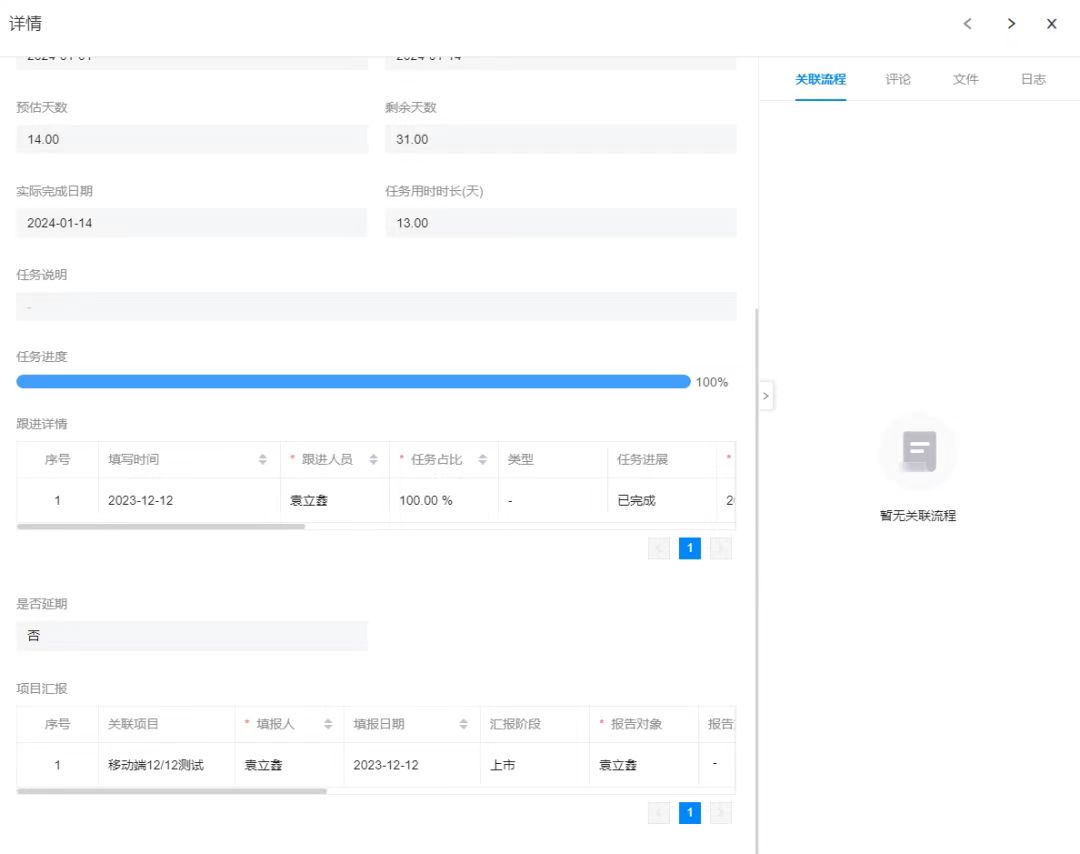Select page 1 in 跟进详情 pagination
This screenshot has width=1080, height=854.
click(689, 548)
